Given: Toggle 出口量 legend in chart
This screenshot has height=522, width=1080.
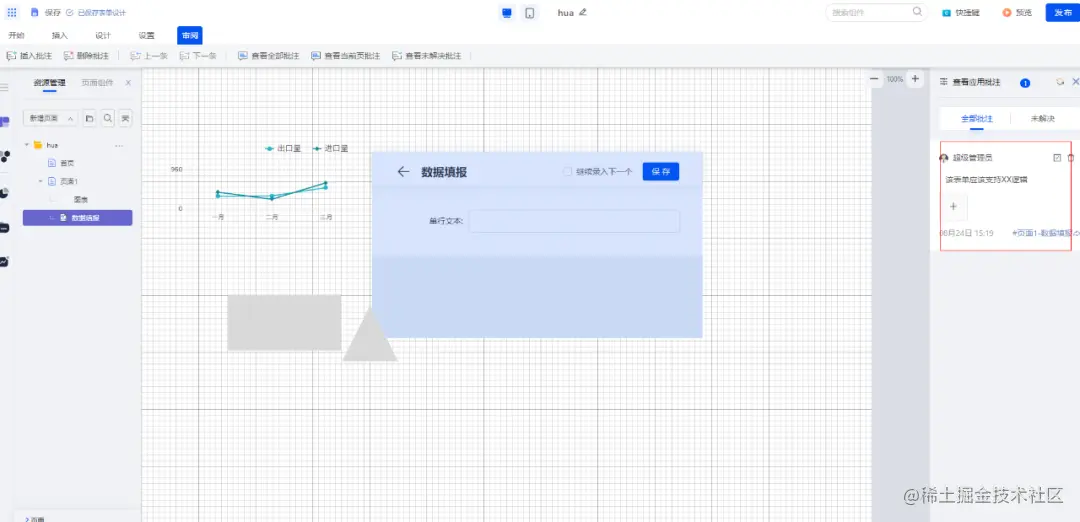Looking at the screenshot, I should (x=283, y=148).
